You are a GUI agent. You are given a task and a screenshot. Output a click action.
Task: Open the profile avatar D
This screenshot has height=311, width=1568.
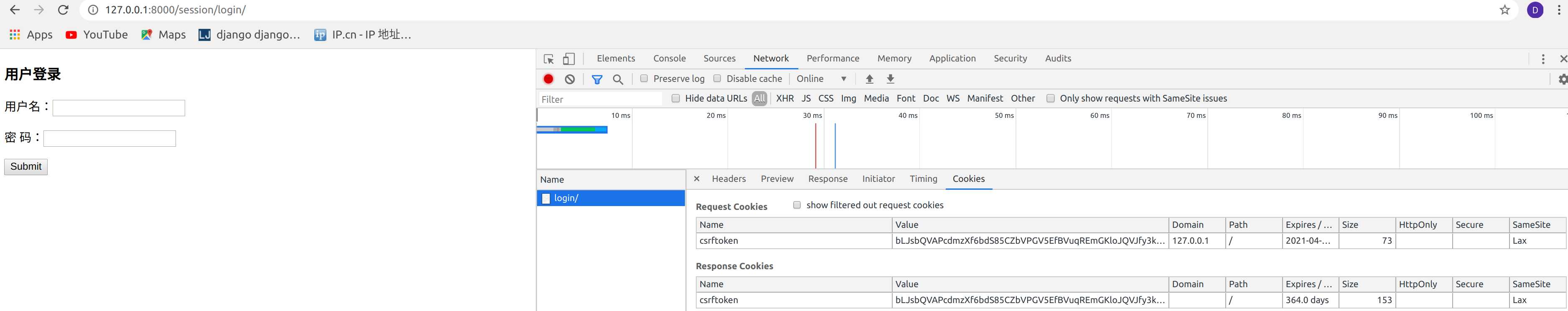pyautogui.click(x=1535, y=10)
